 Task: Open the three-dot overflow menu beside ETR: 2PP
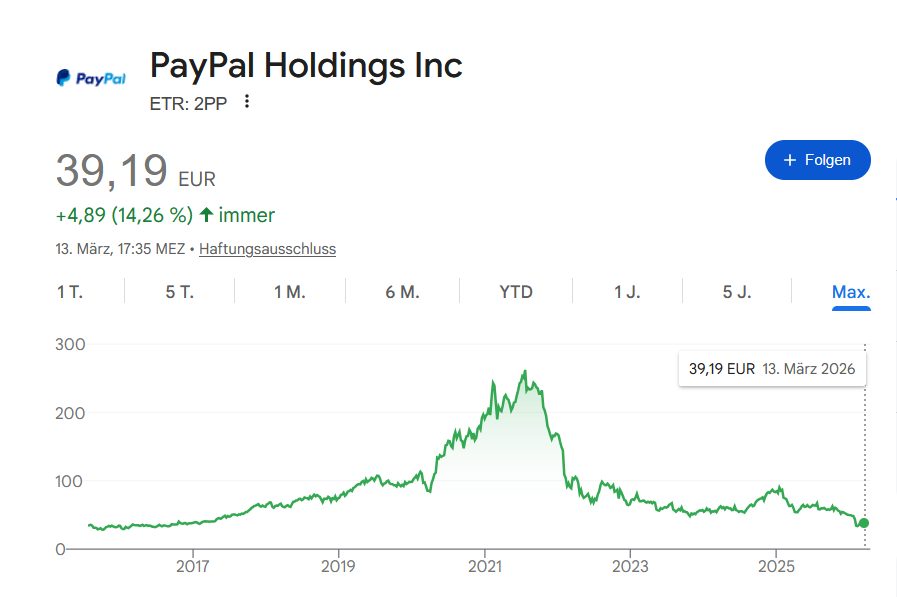pos(245,101)
